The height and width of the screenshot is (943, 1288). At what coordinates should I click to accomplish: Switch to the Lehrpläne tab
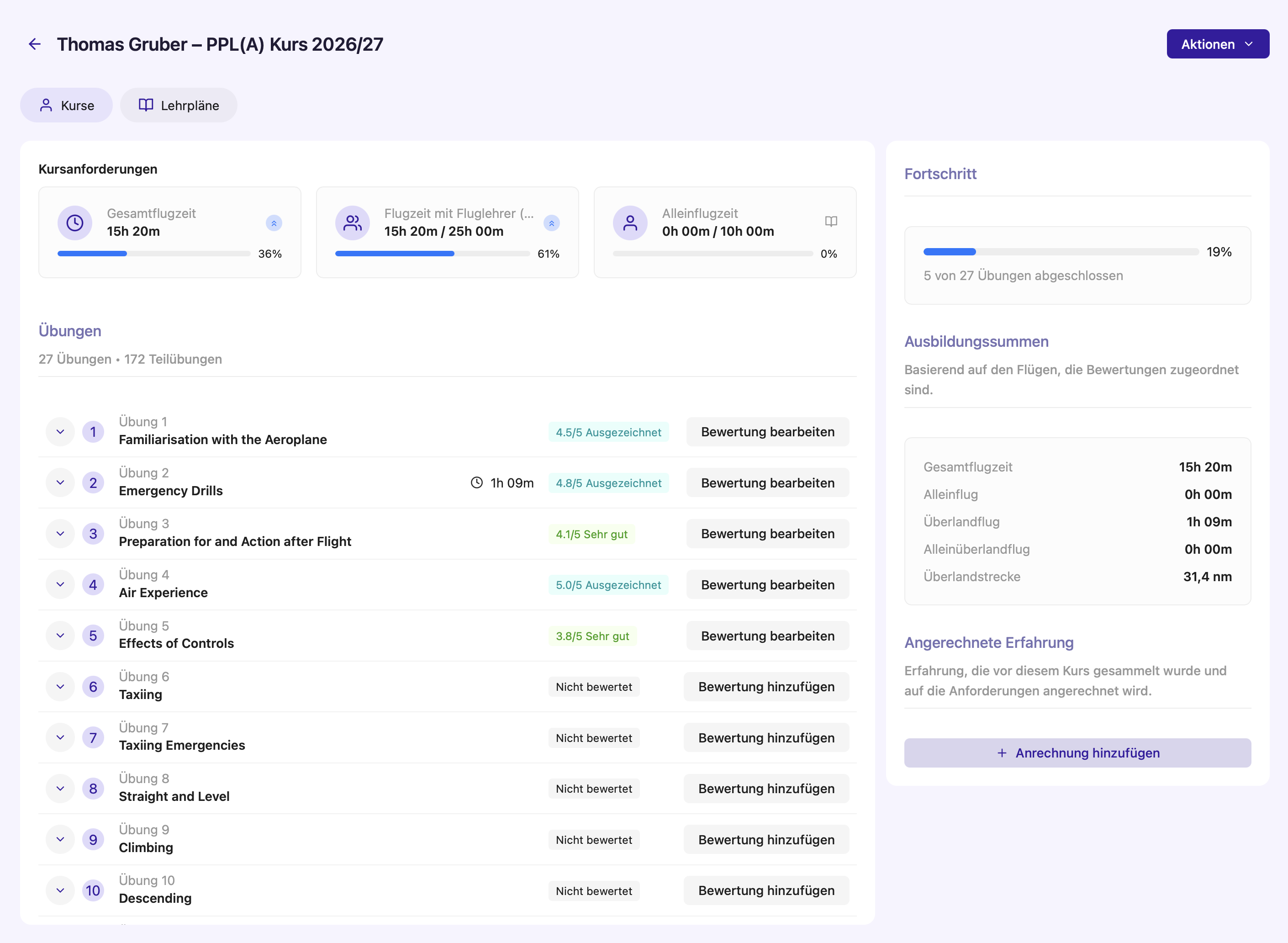pyautogui.click(x=179, y=105)
